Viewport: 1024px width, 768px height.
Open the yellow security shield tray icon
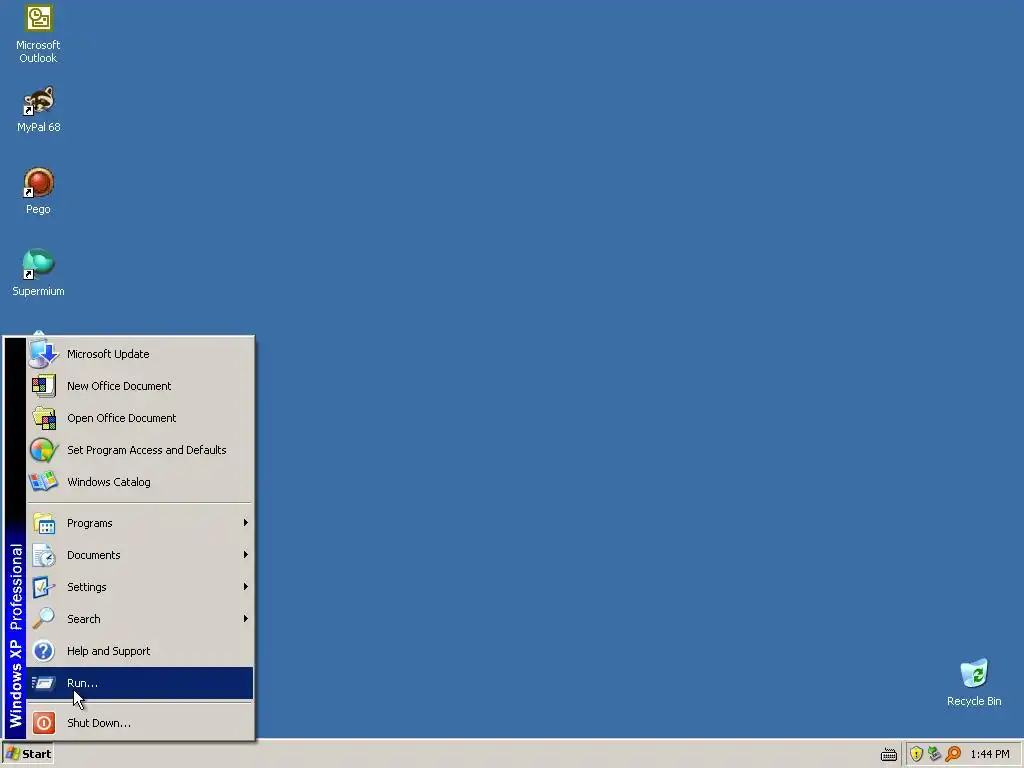pos(916,754)
